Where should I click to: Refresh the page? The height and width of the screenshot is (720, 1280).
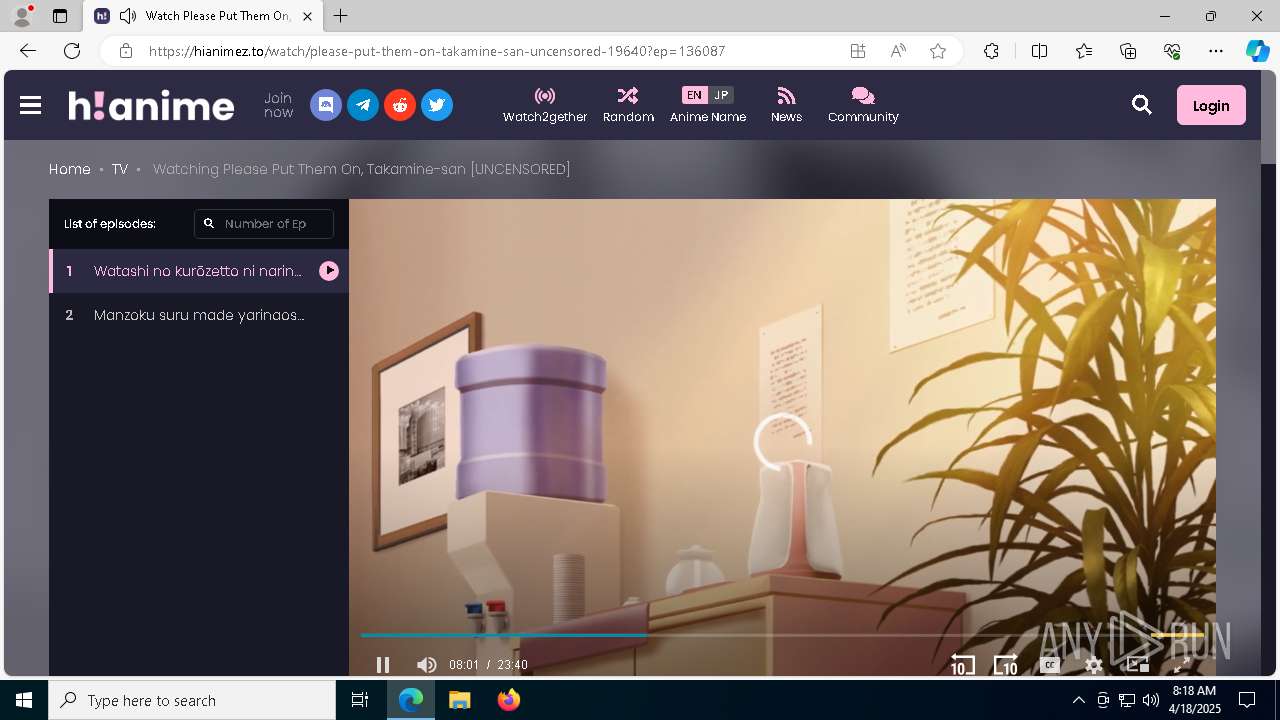point(72,51)
